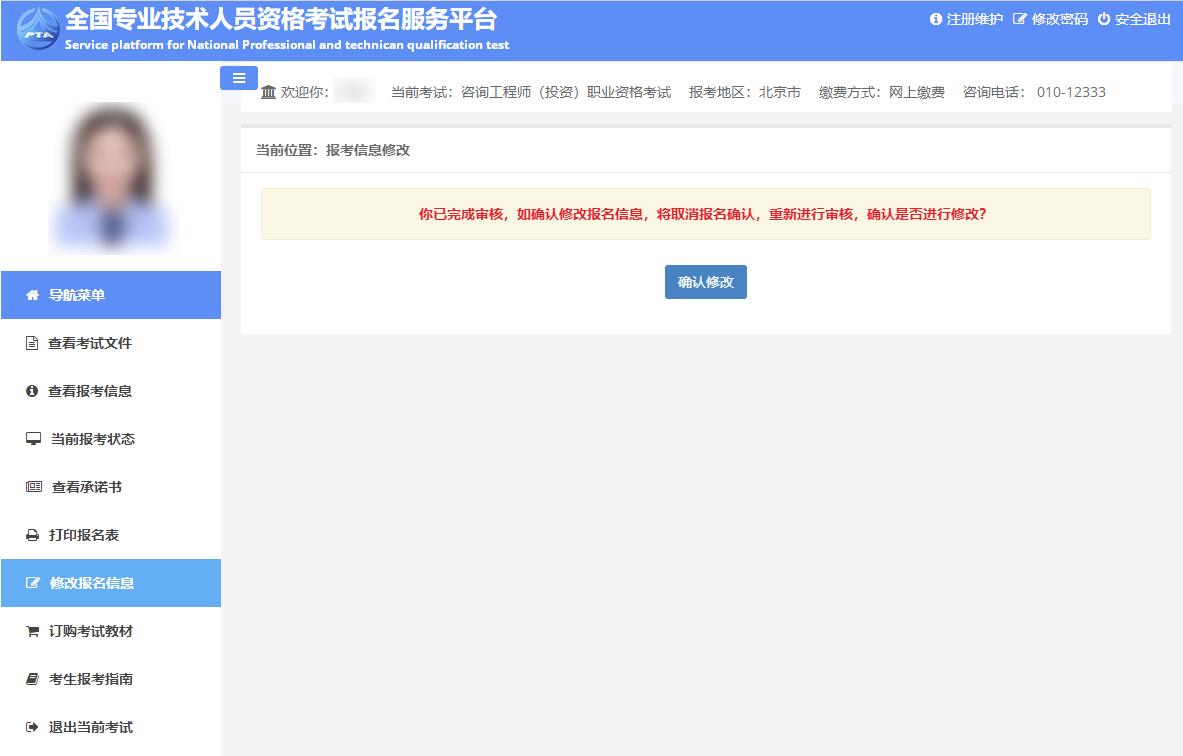Click the card icon for 查看承诺书
This screenshot has height=756, width=1183.
point(34,487)
